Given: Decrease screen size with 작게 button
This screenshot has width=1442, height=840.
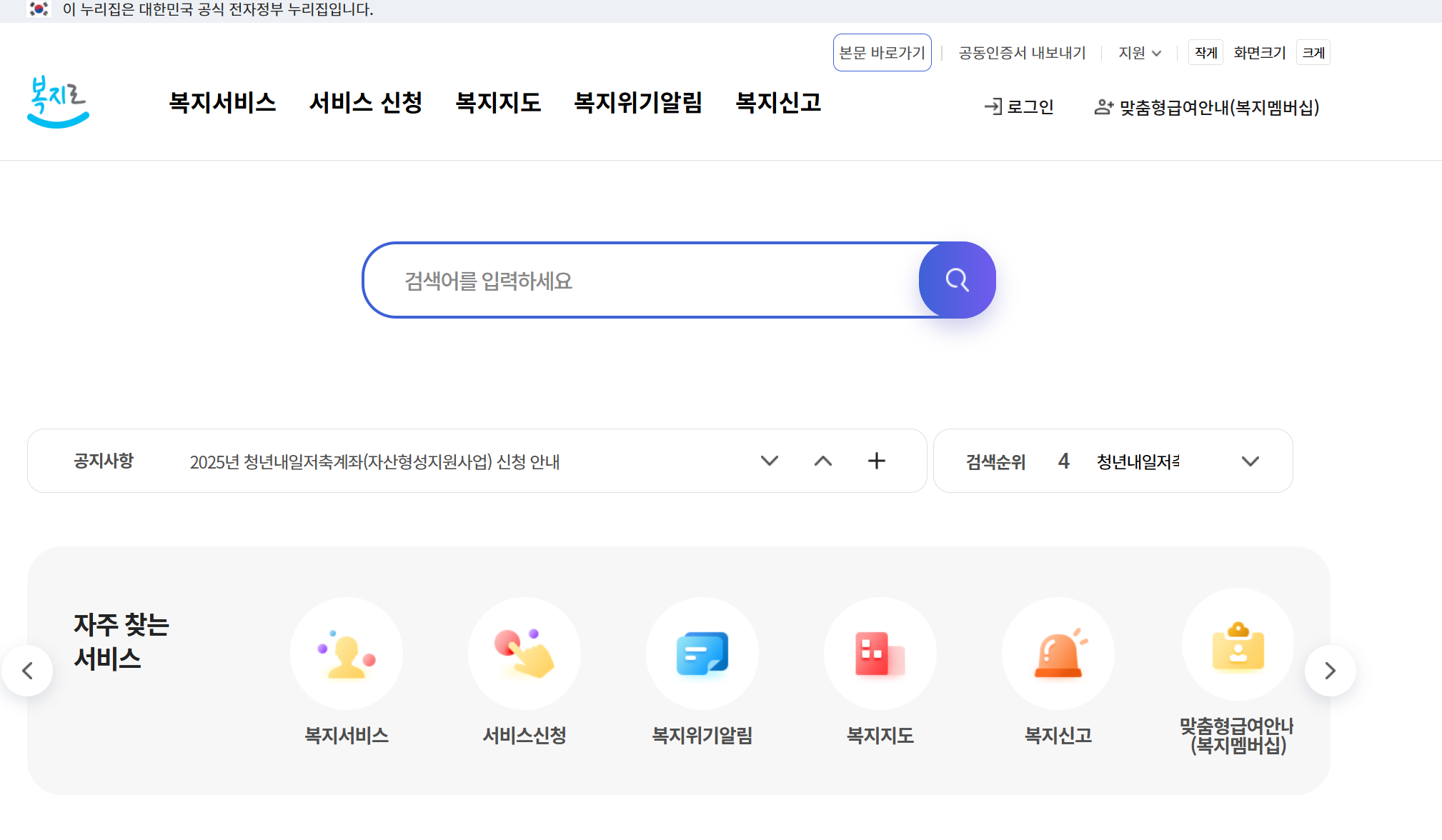Looking at the screenshot, I should pos(1205,53).
